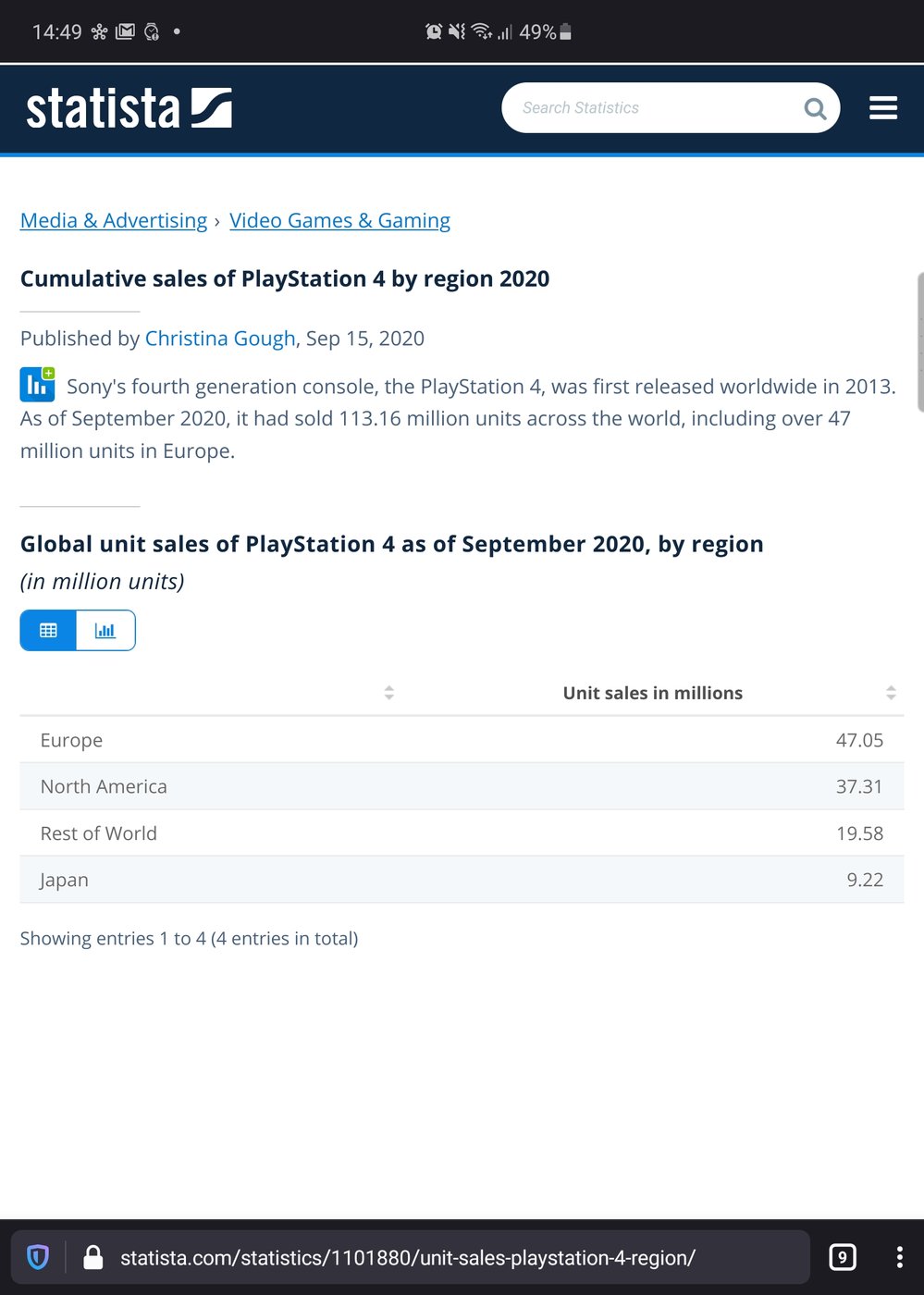Select the Europe row label

71,740
